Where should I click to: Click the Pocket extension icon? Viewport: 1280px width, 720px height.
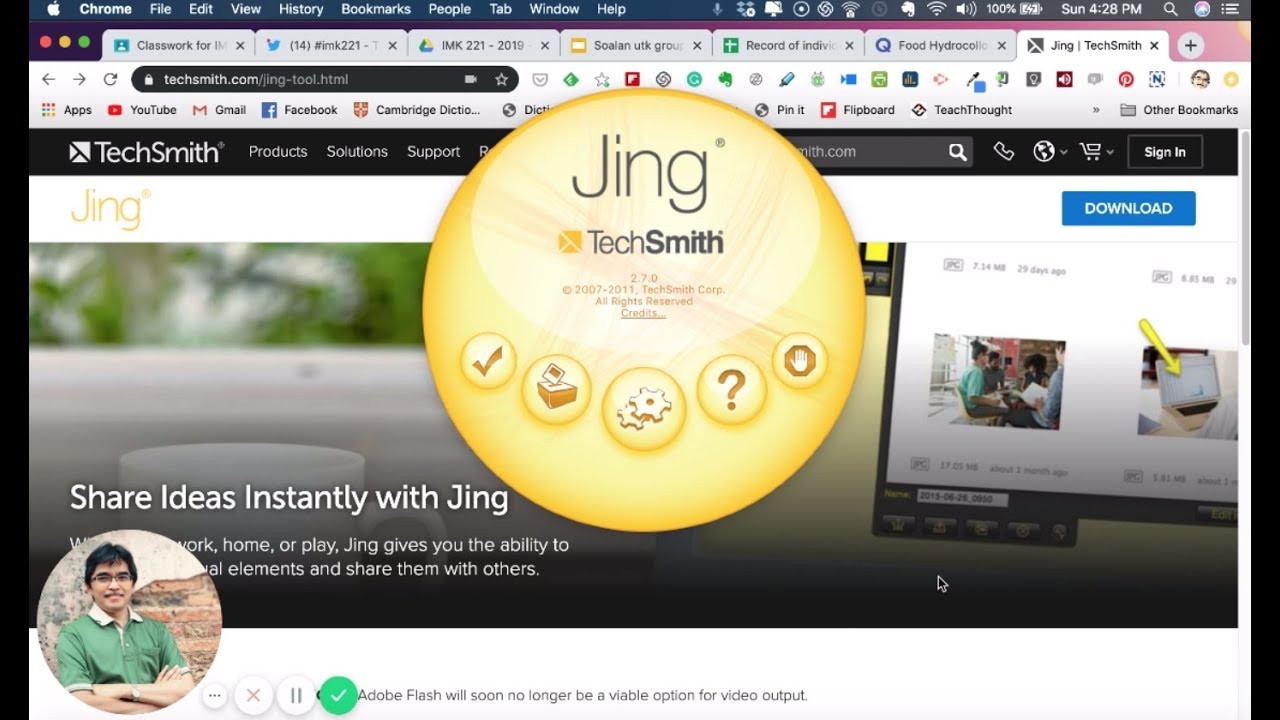540,79
